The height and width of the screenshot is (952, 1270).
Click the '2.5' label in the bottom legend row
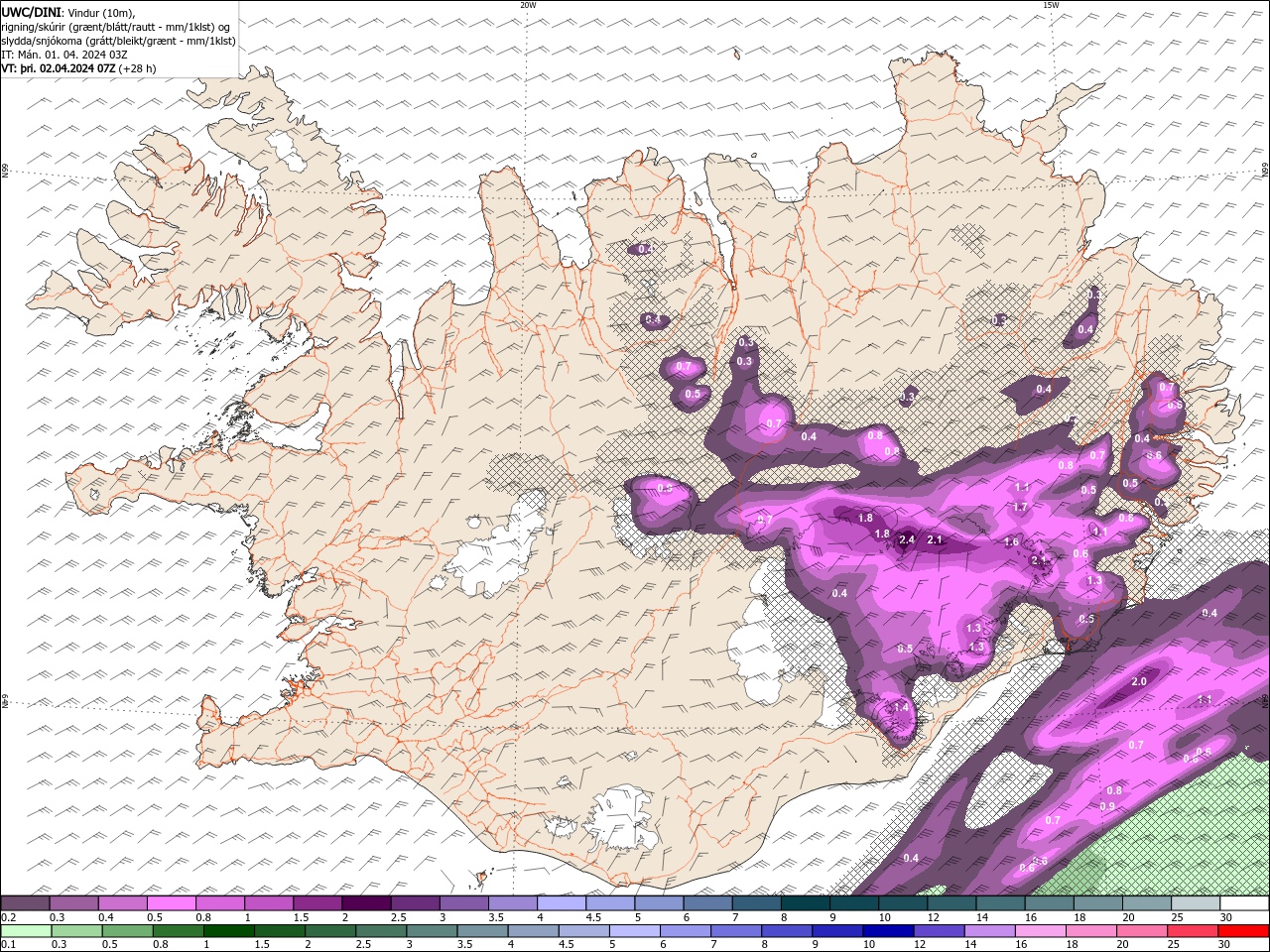362,945
